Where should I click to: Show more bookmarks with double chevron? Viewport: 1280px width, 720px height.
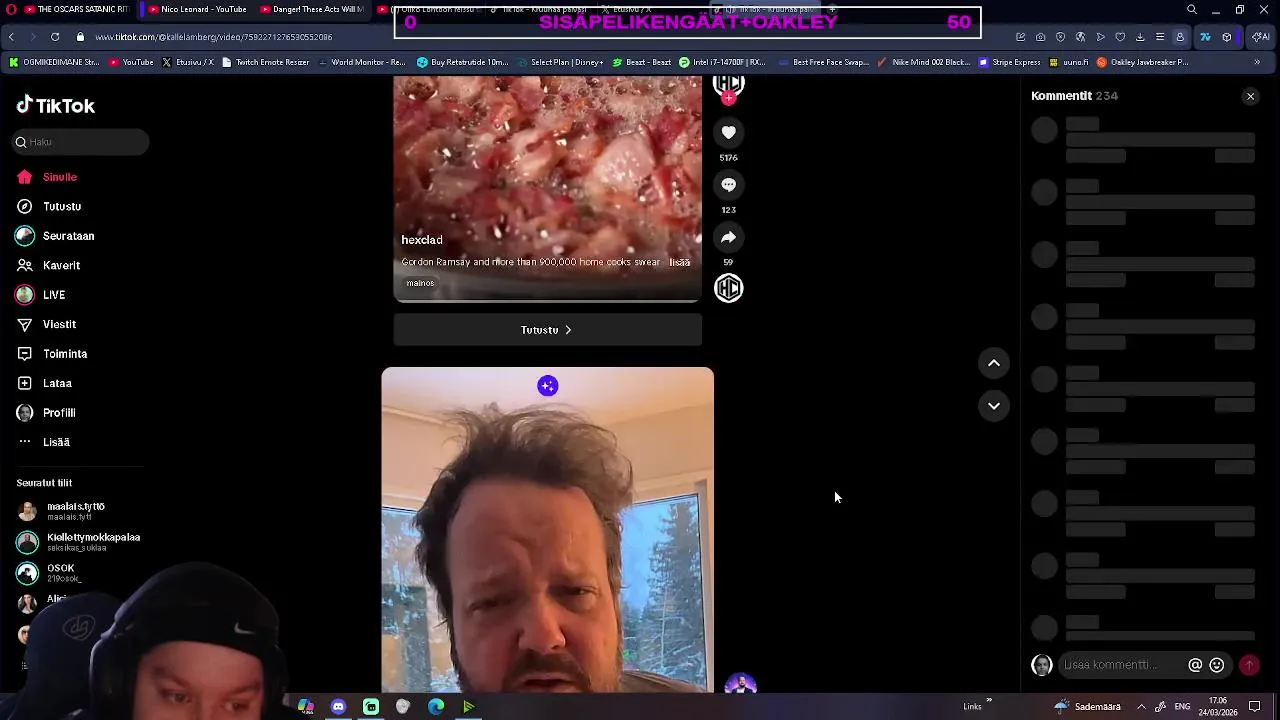1257,62
